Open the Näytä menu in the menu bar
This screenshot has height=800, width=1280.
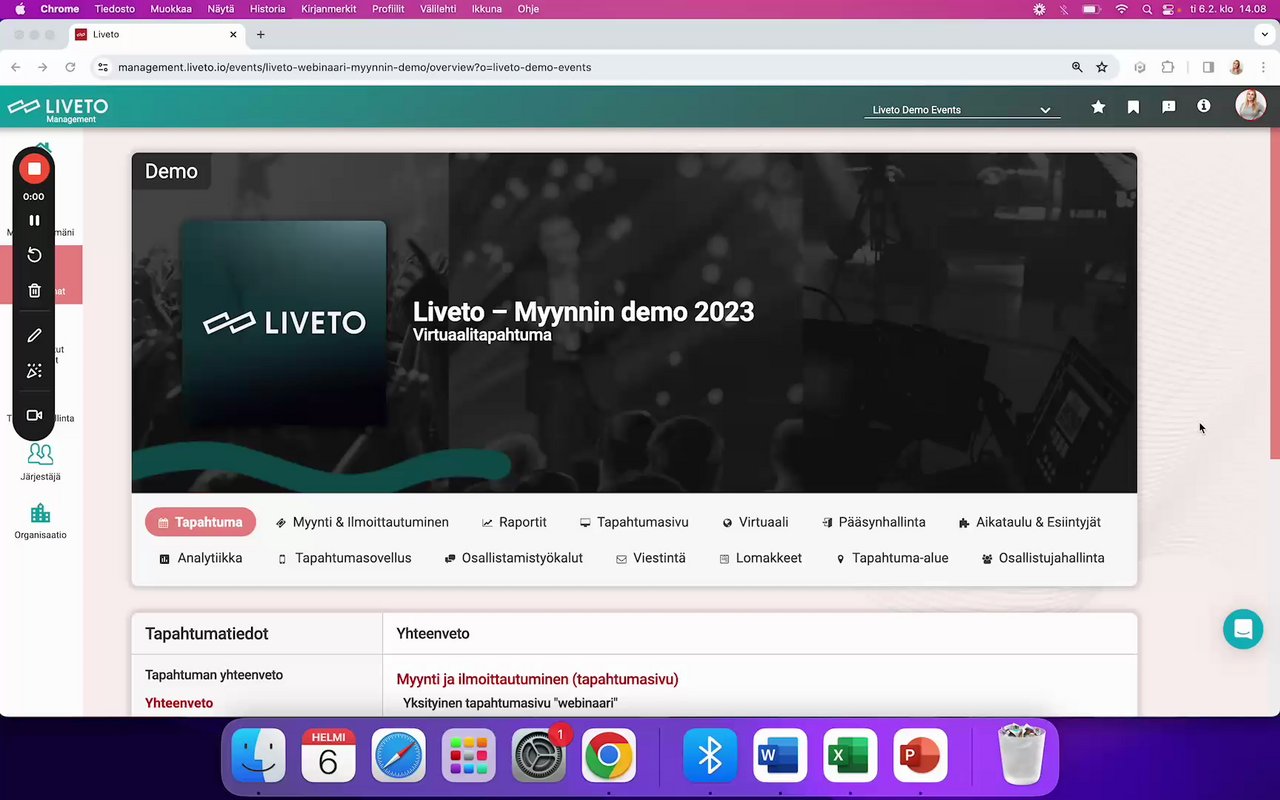[x=221, y=9]
